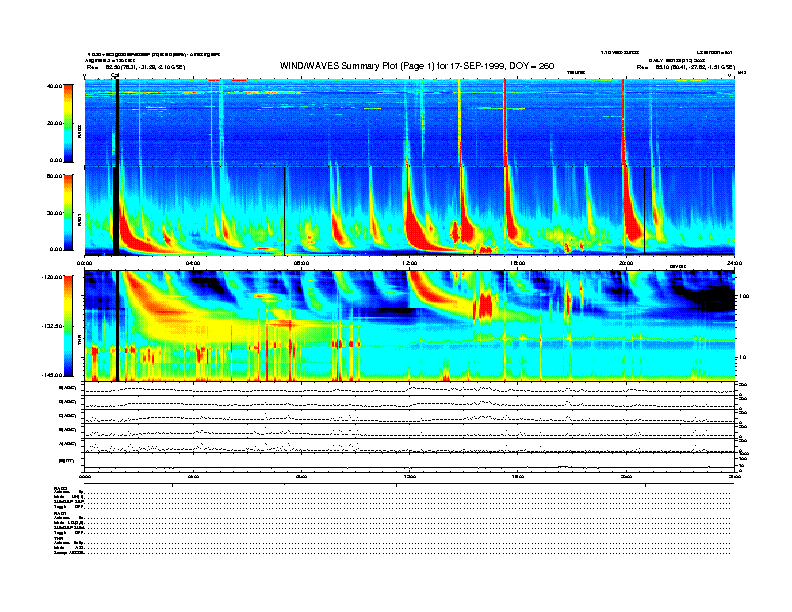The width and height of the screenshot is (792, 612).
Task: Click the thin black line near 07:30 in RAD1
Action: (x=285, y=212)
